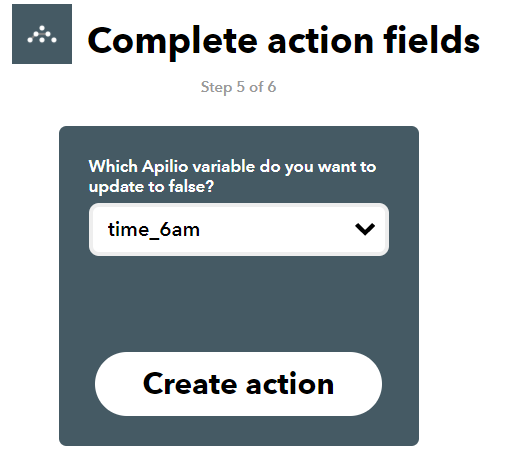Click the empty area of dark action card
The height and width of the screenshot is (469, 516).
coord(239,303)
